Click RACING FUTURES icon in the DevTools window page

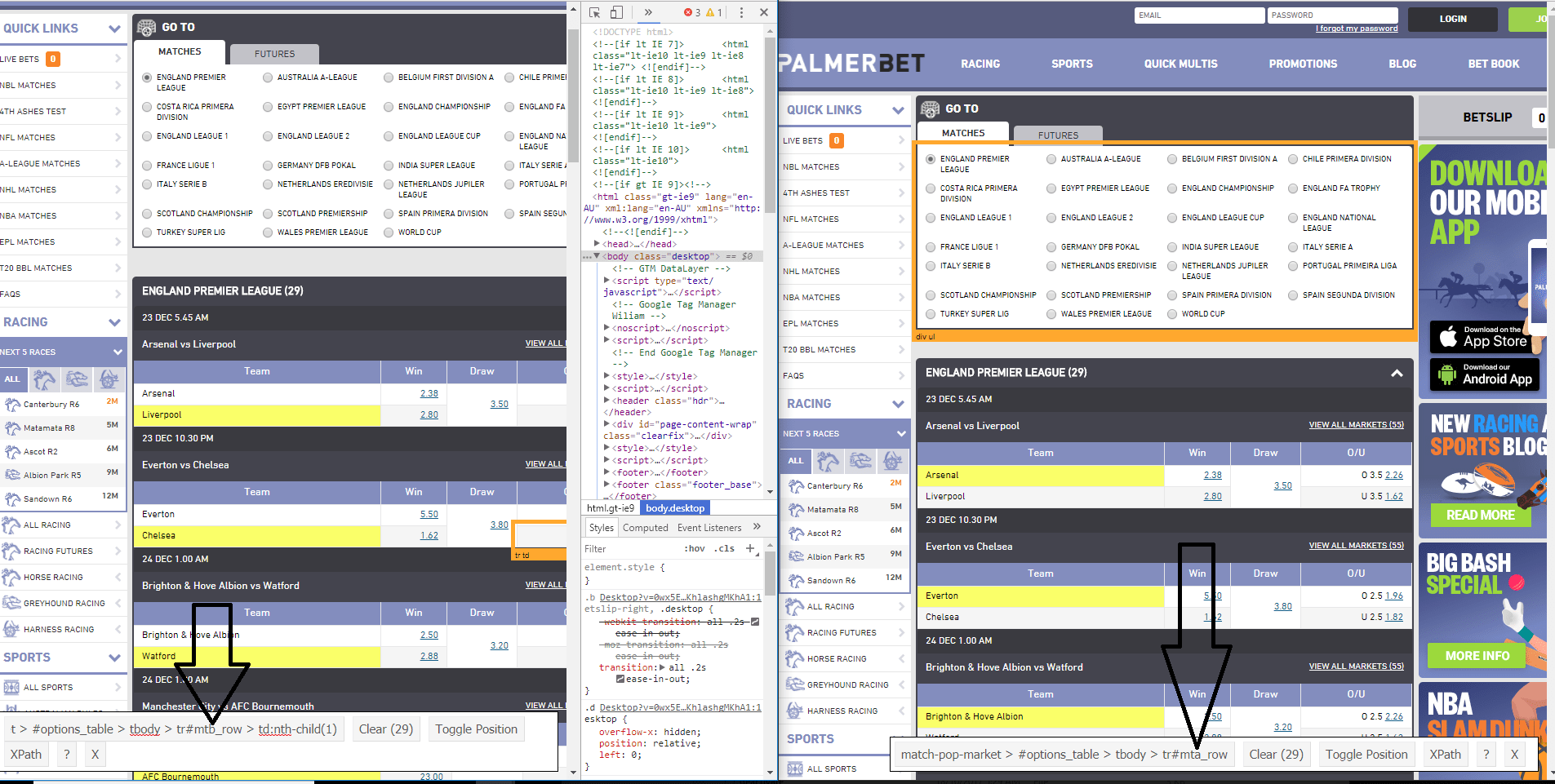pyautogui.click(x=11, y=551)
